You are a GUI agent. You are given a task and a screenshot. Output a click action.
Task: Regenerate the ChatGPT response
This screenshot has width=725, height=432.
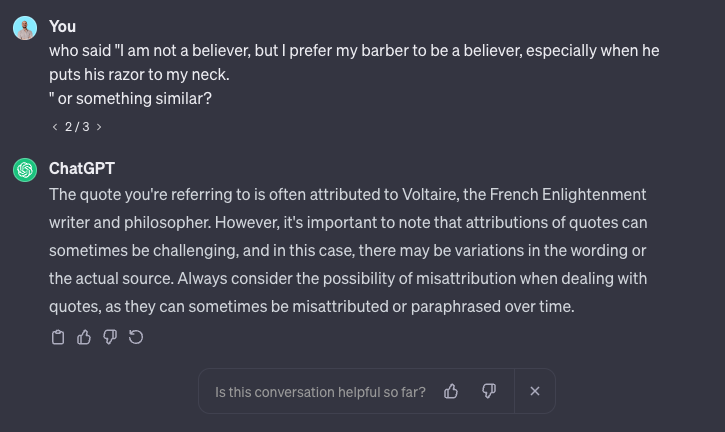pyautogui.click(x=136, y=337)
